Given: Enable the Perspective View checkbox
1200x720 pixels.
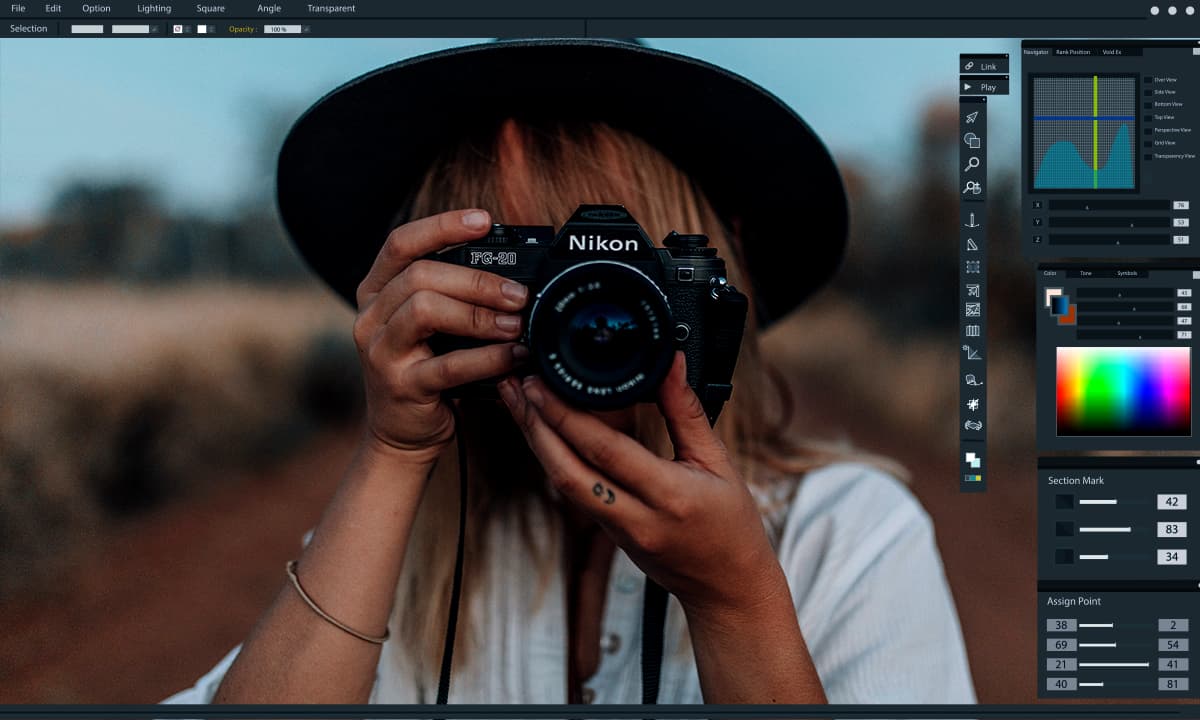Looking at the screenshot, I should 1148,130.
